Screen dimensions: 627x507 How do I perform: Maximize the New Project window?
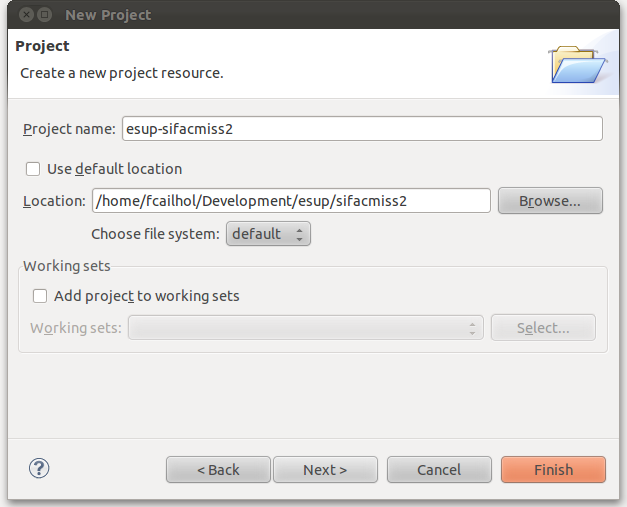pos(45,14)
